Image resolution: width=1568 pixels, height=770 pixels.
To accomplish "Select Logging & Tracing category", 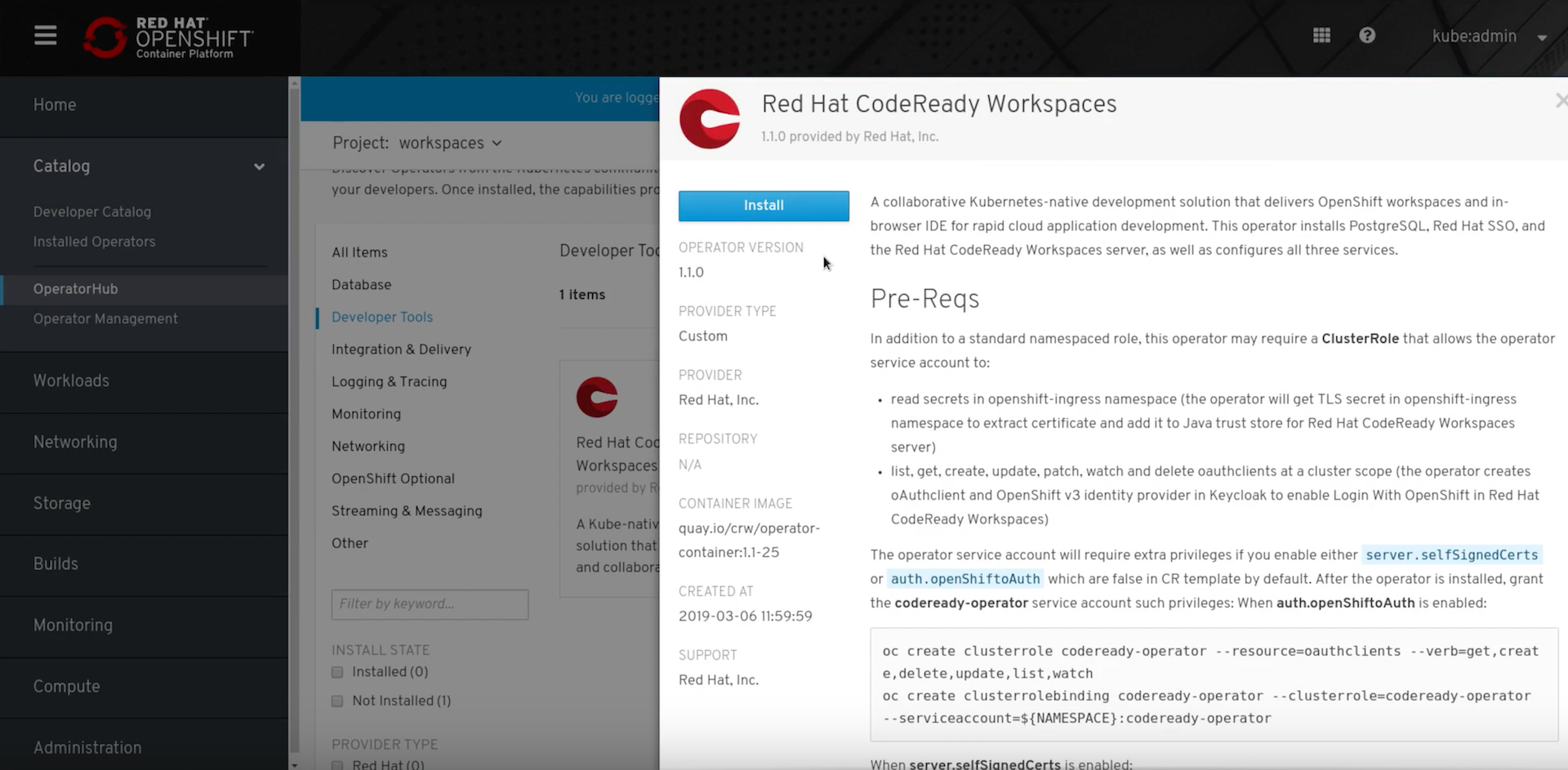I will coord(389,381).
